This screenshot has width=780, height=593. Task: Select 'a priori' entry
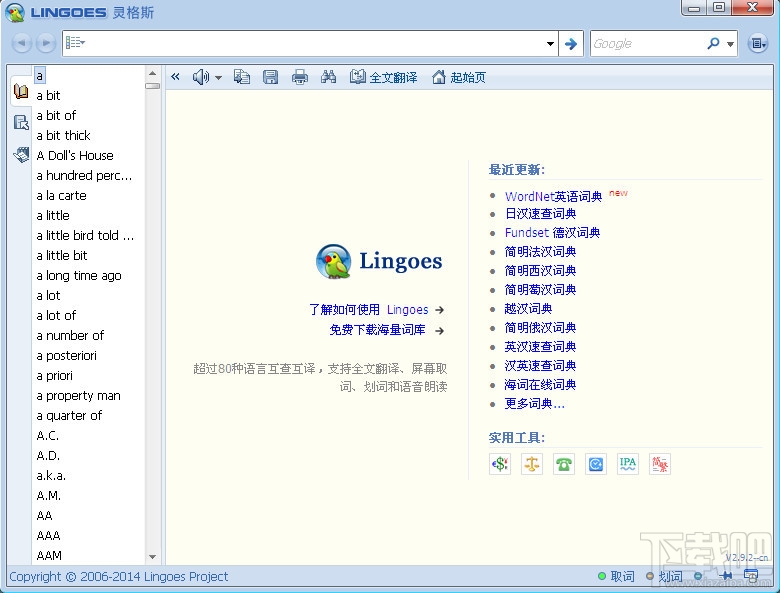pyautogui.click(x=54, y=376)
